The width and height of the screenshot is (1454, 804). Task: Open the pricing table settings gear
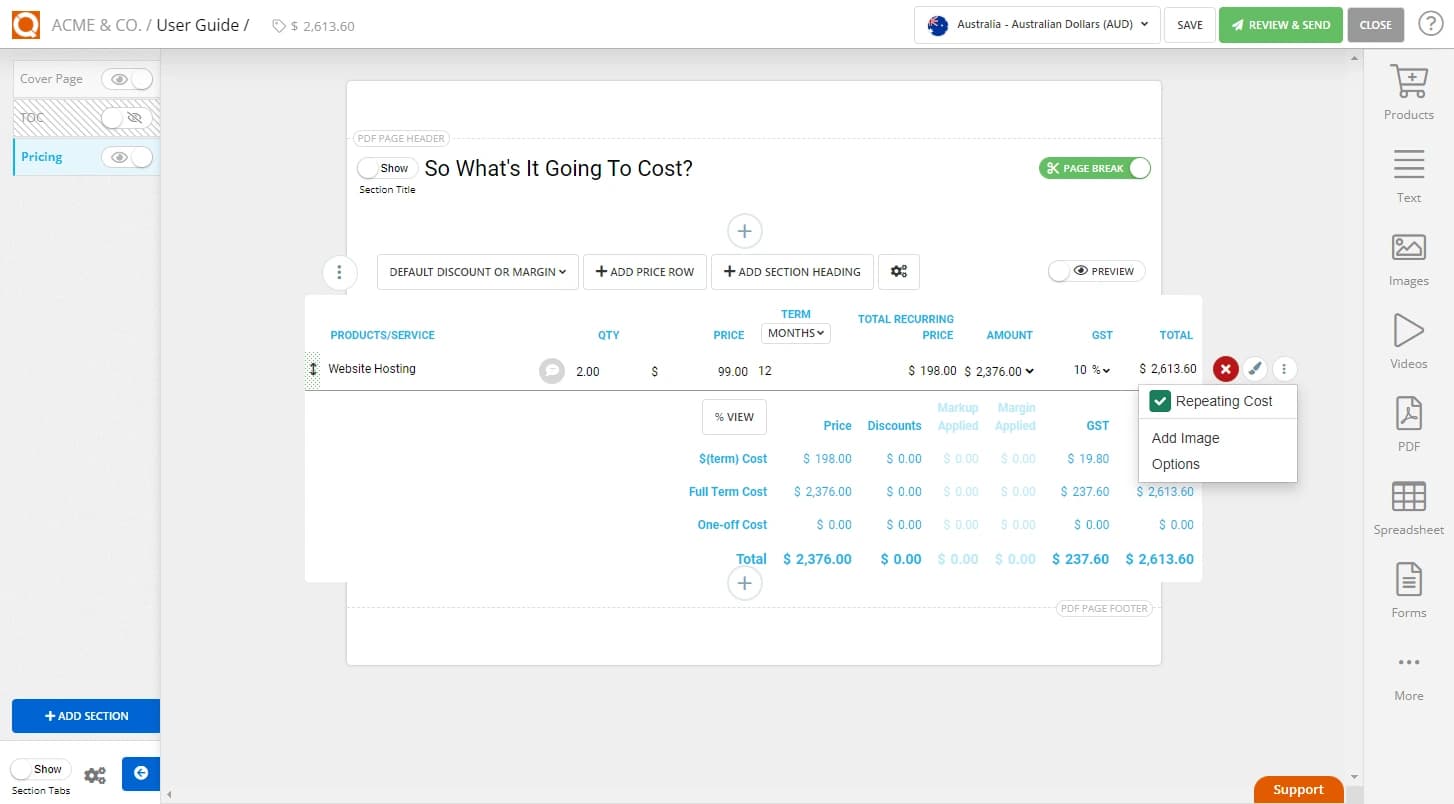coord(898,271)
